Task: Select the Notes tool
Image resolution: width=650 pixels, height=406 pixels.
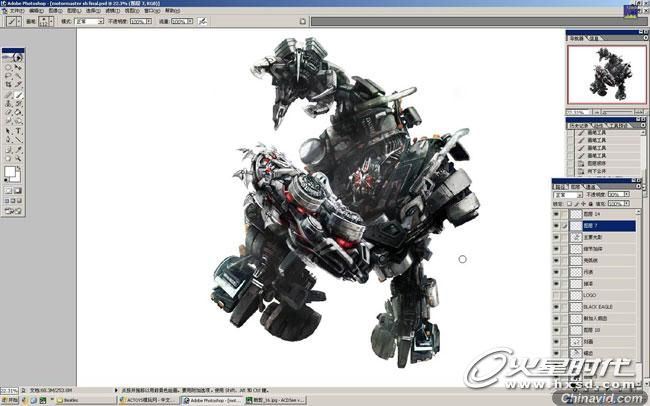Action: pyautogui.click(x=8, y=150)
